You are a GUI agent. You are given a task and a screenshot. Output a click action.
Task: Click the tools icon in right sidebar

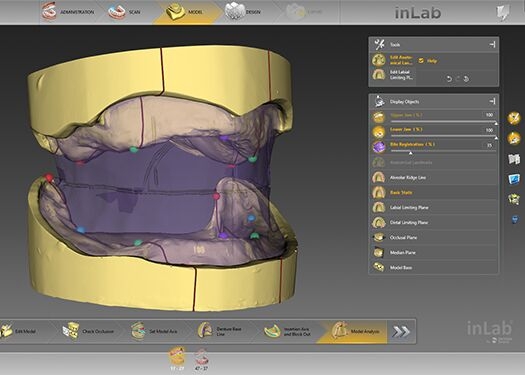[x=514, y=118]
